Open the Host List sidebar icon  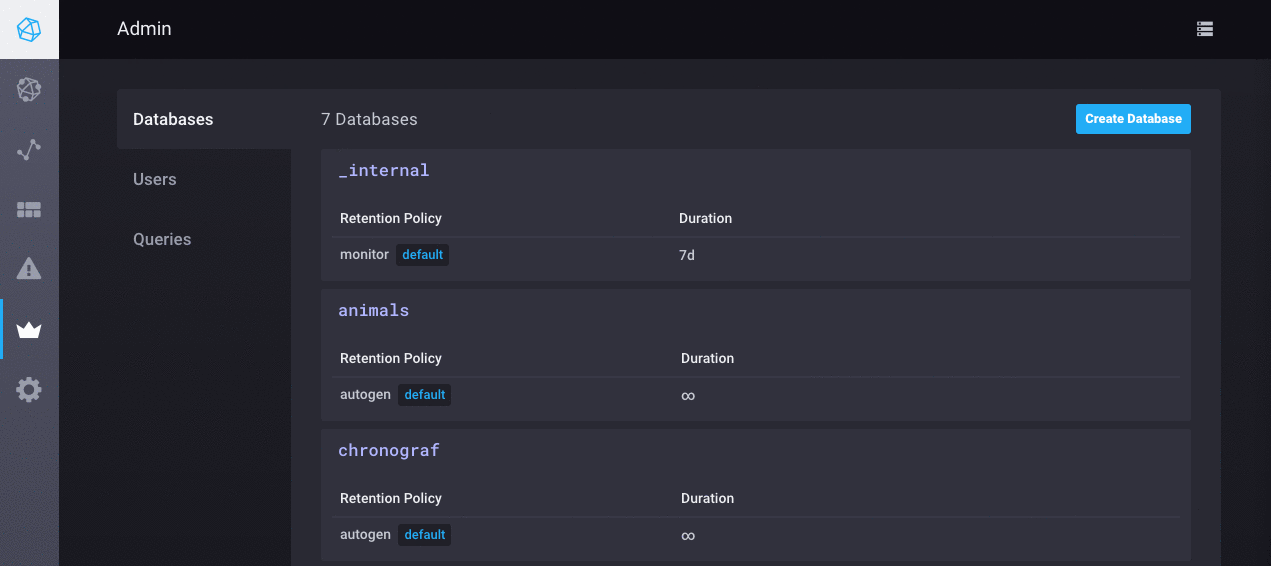click(29, 90)
